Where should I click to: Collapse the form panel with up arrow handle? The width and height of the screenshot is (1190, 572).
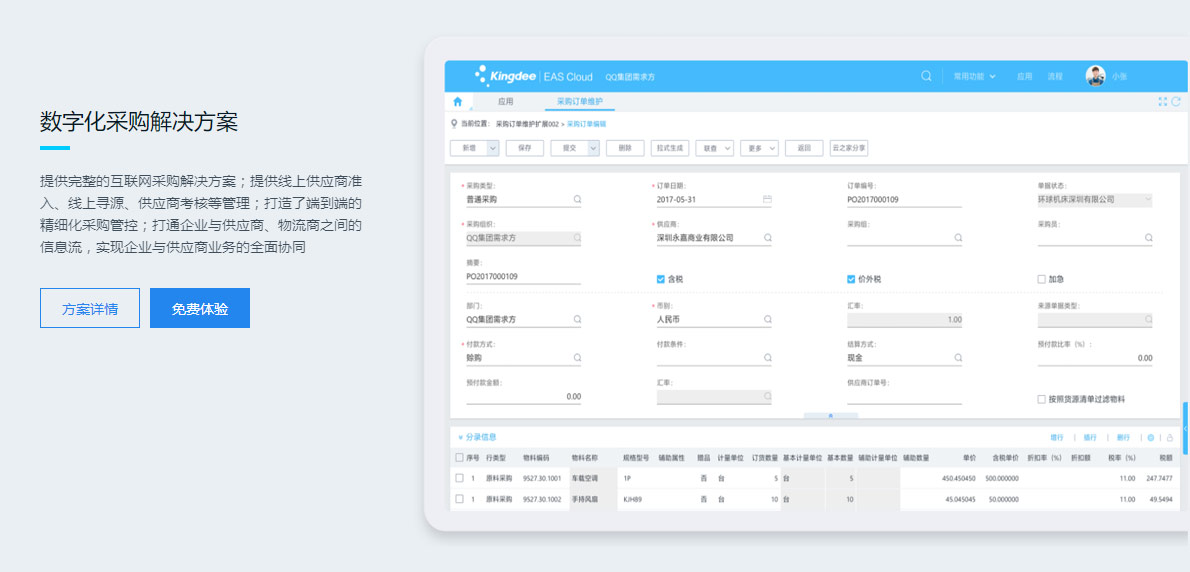coord(830,415)
